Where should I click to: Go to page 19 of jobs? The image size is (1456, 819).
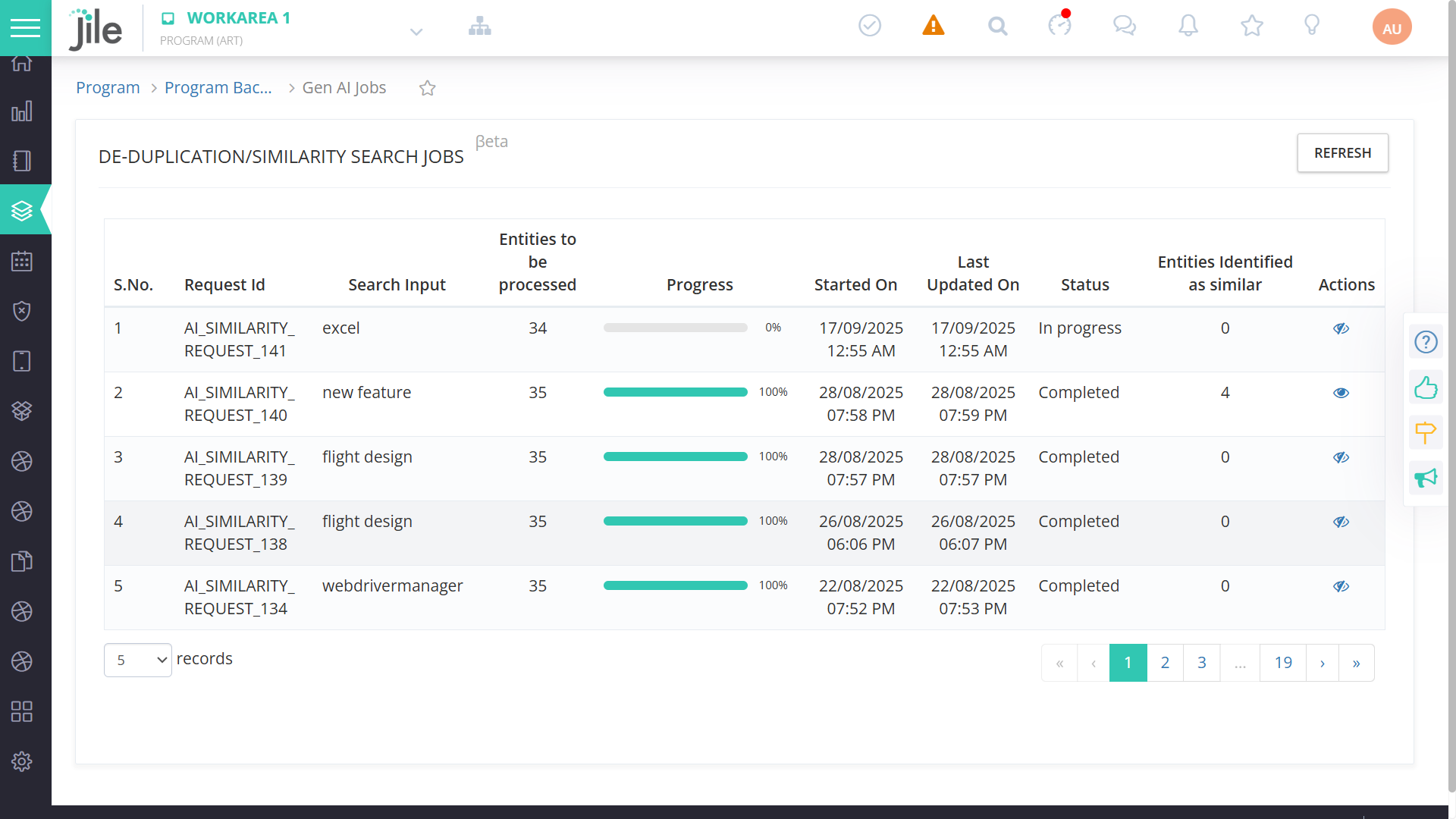click(x=1283, y=663)
